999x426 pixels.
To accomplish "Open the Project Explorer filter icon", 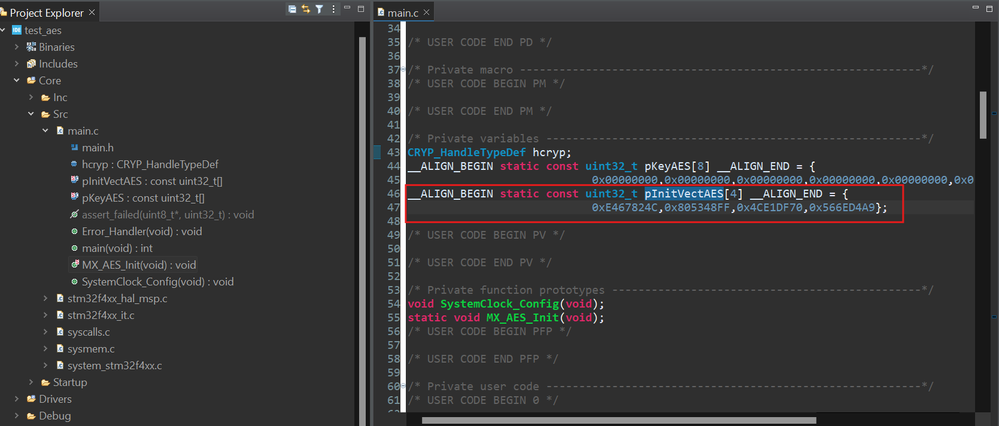I will (320, 9).
